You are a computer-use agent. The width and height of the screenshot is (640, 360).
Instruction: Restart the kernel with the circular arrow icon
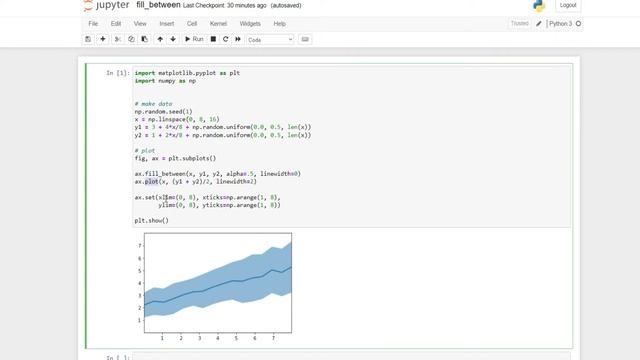[225, 39]
